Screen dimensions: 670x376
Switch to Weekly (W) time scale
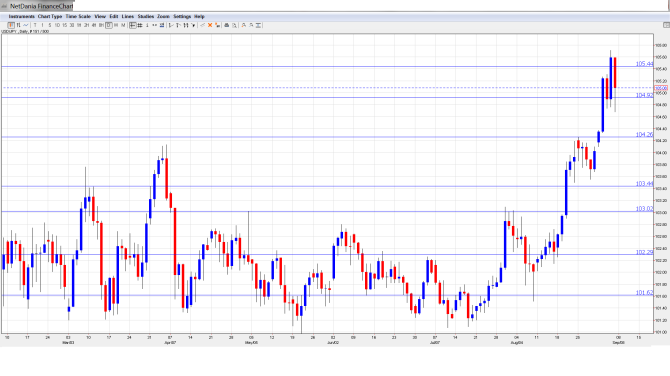(116, 25)
